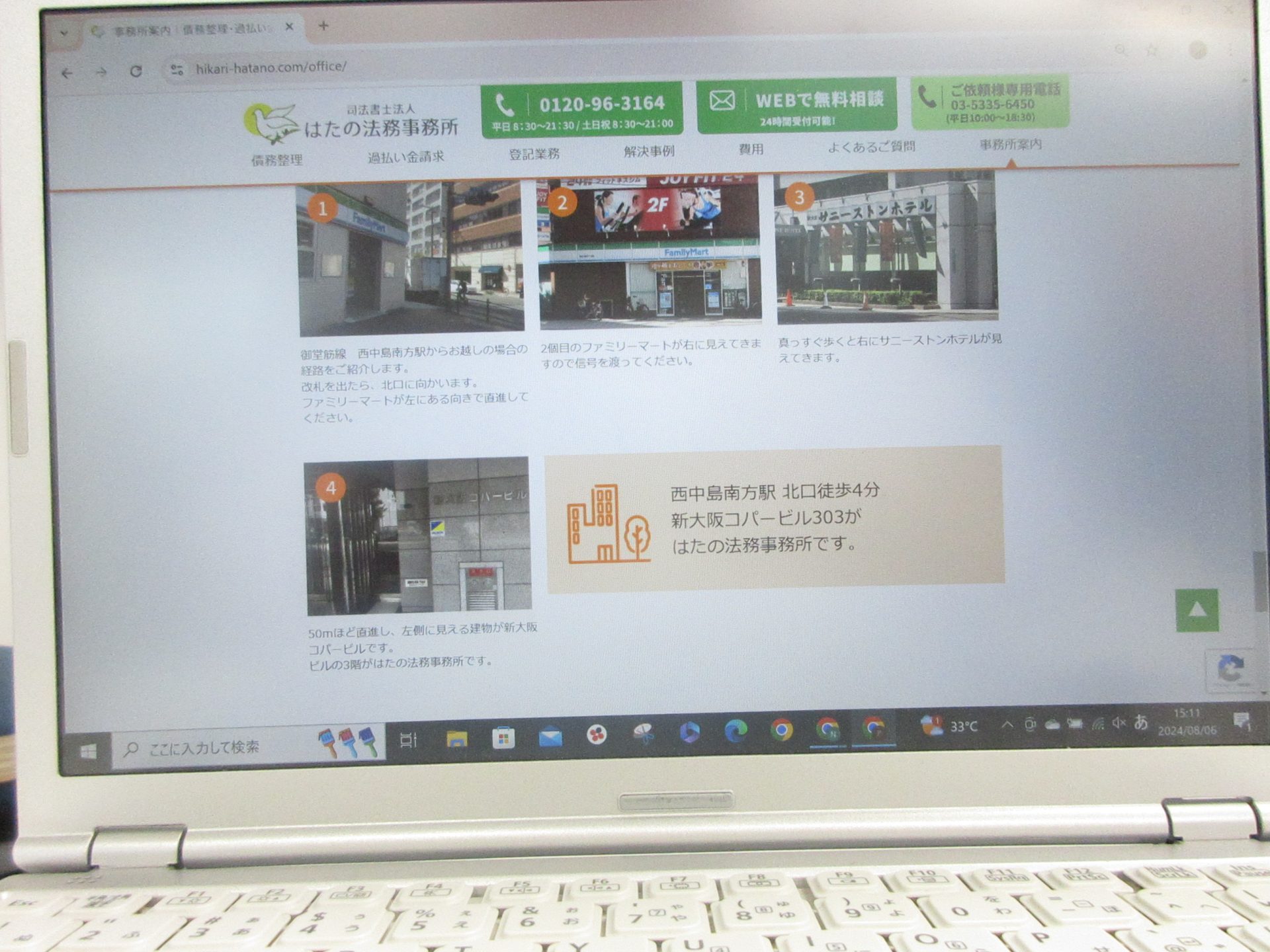Open Microsoft Store from the taskbar
The image size is (1270, 952).
click(503, 738)
